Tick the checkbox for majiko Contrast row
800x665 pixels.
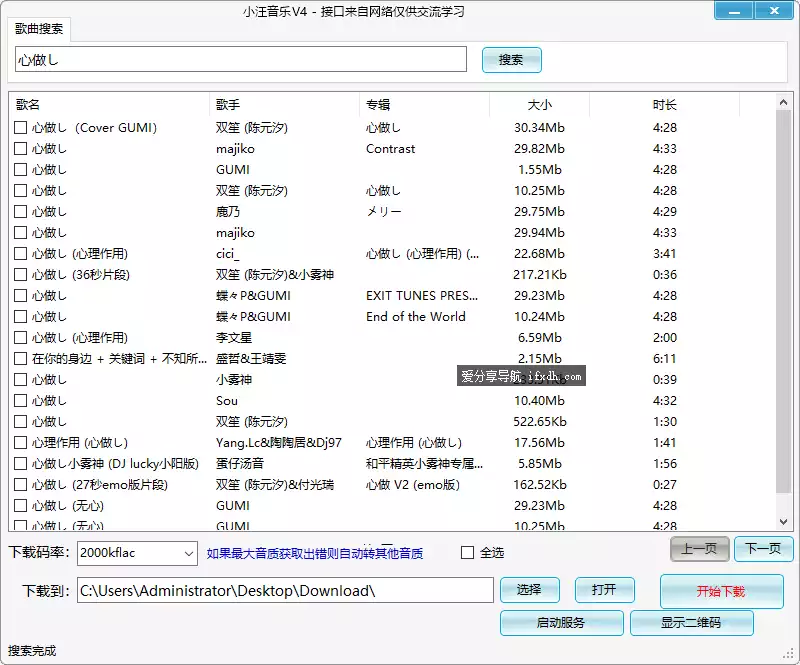(x=20, y=149)
